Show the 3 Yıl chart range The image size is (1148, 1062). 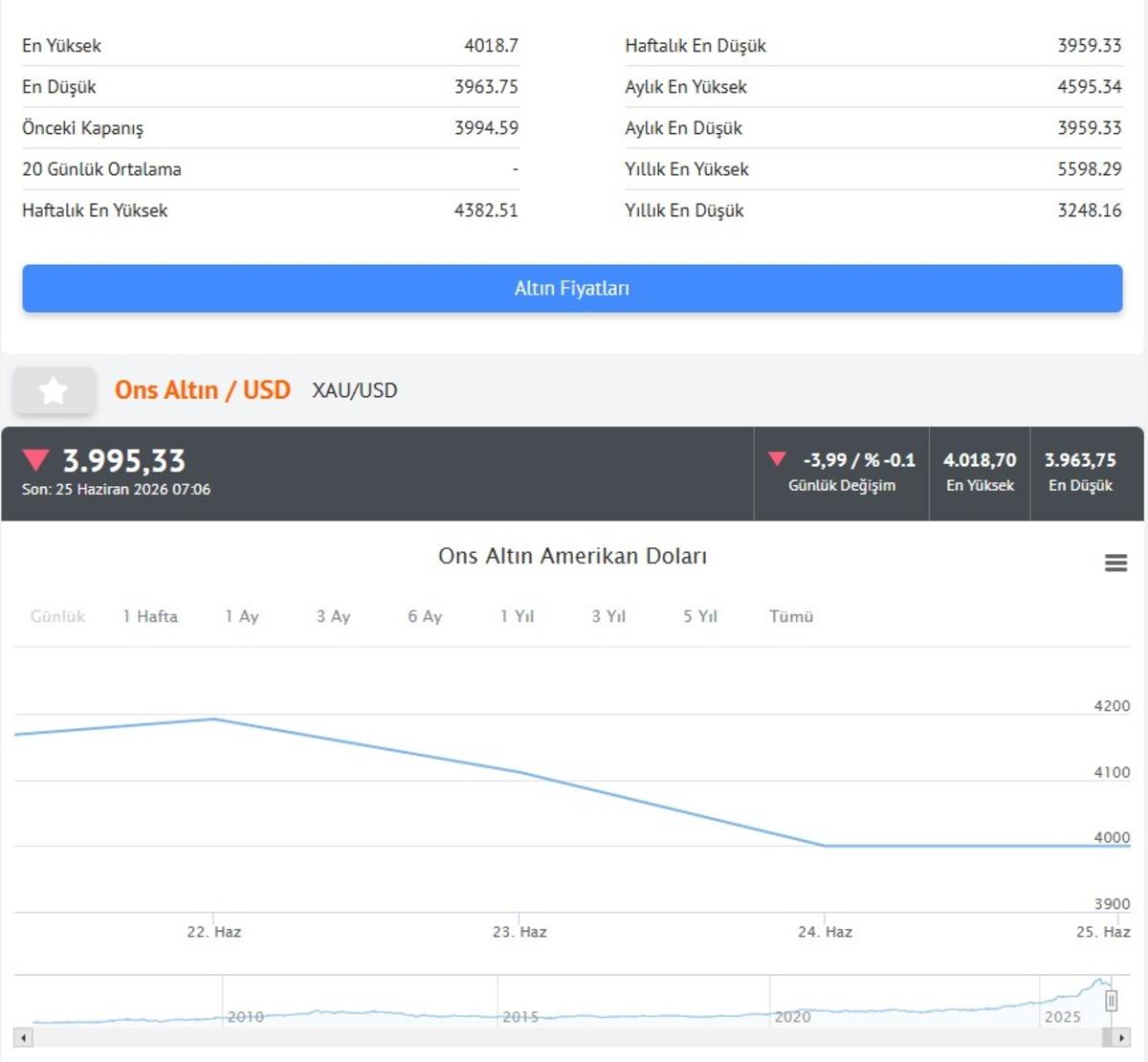point(608,616)
